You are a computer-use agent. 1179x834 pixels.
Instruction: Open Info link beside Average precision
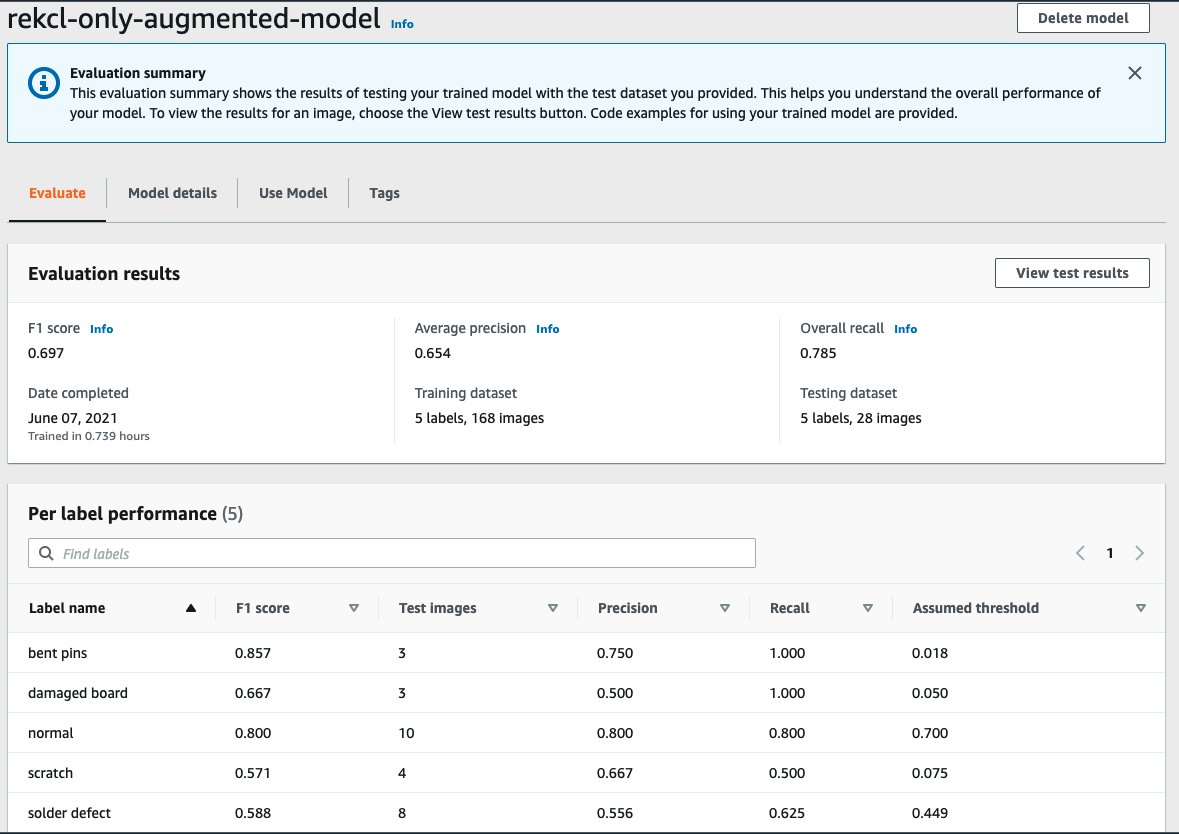547,329
